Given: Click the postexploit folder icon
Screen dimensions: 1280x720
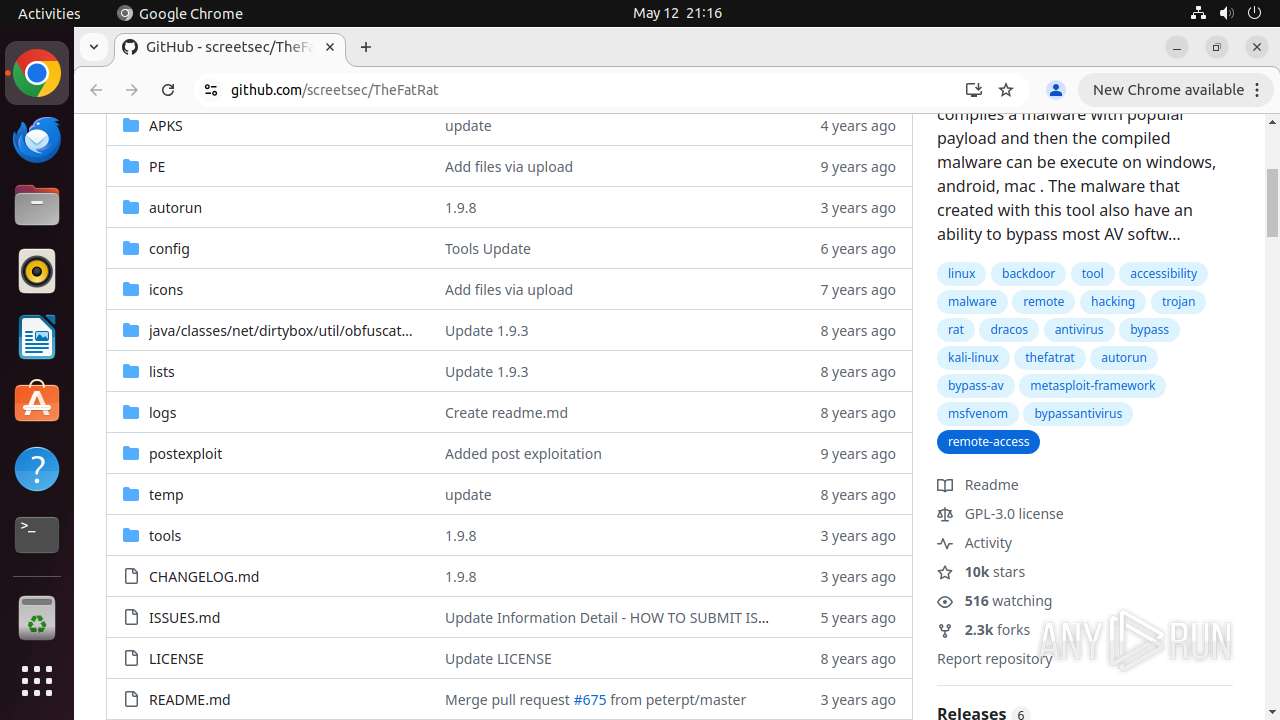Looking at the screenshot, I should pos(130,453).
